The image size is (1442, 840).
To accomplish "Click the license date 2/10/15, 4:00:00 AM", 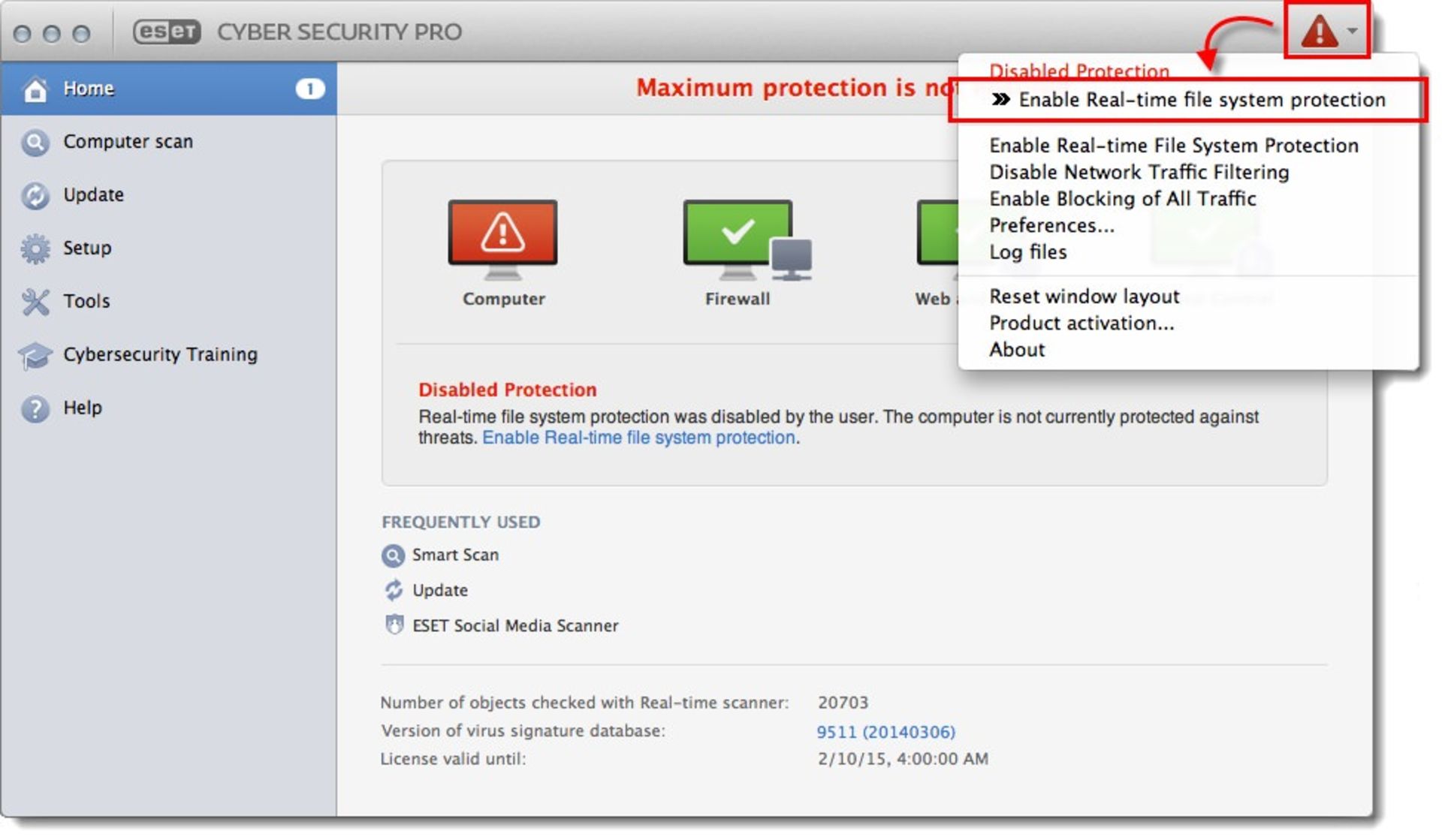I will click(903, 759).
